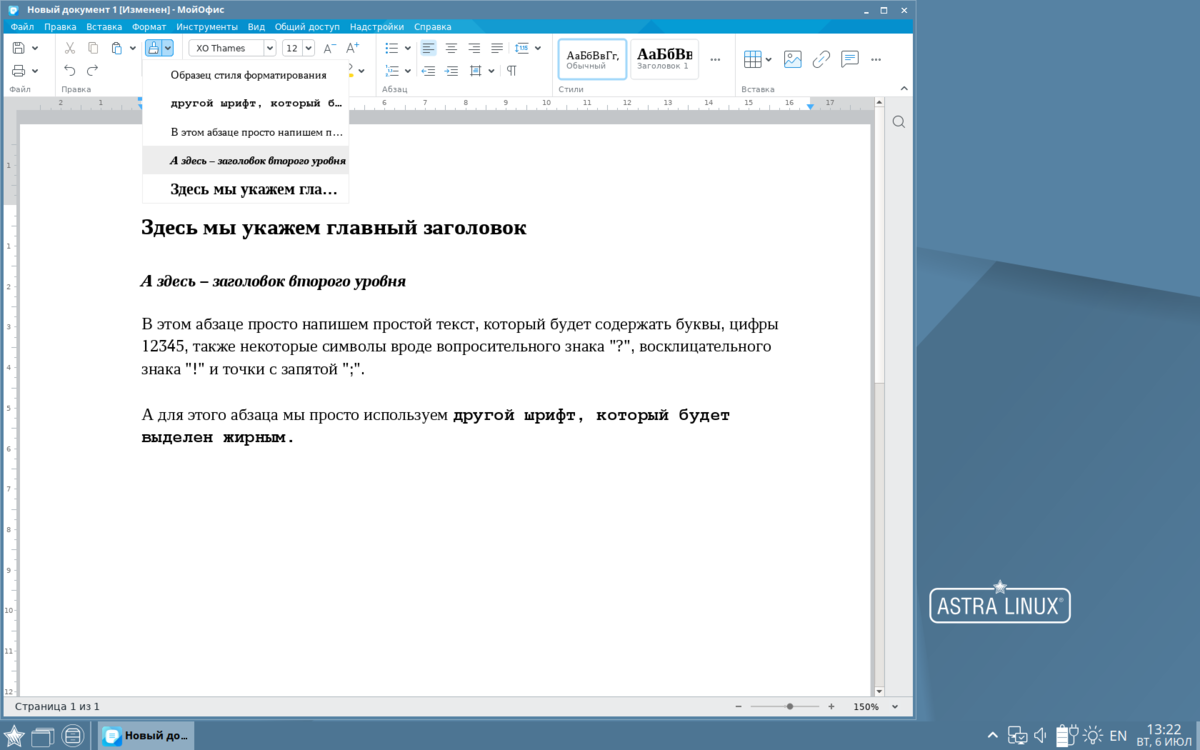Insert an image into the document
Screen dimensions: 1200x750
(792, 59)
